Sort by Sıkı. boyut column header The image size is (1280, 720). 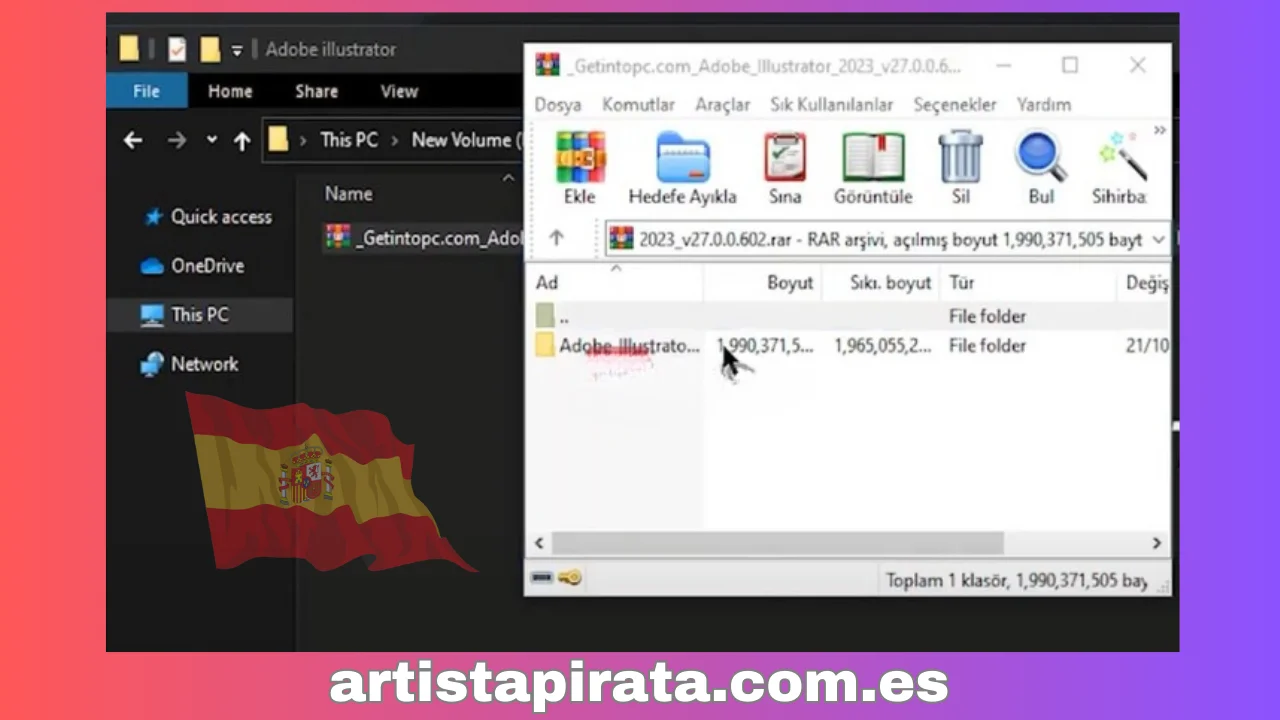coord(881,283)
